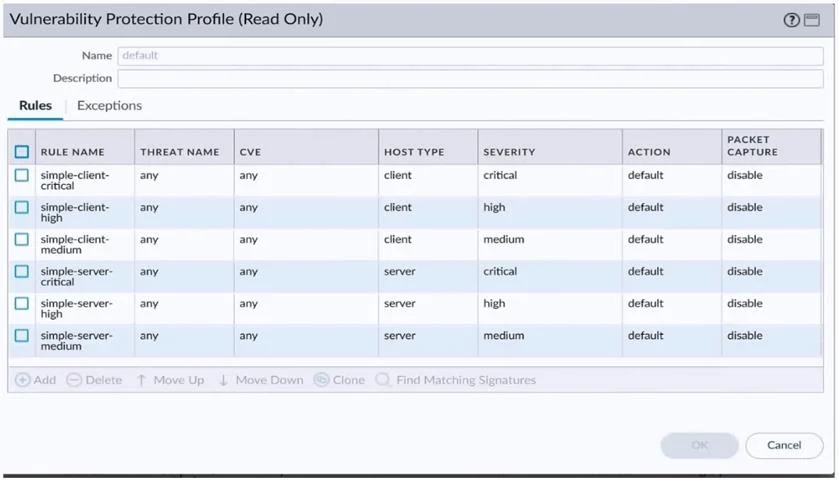Click the Cancel button
839x482 pixels.
[x=784, y=445]
